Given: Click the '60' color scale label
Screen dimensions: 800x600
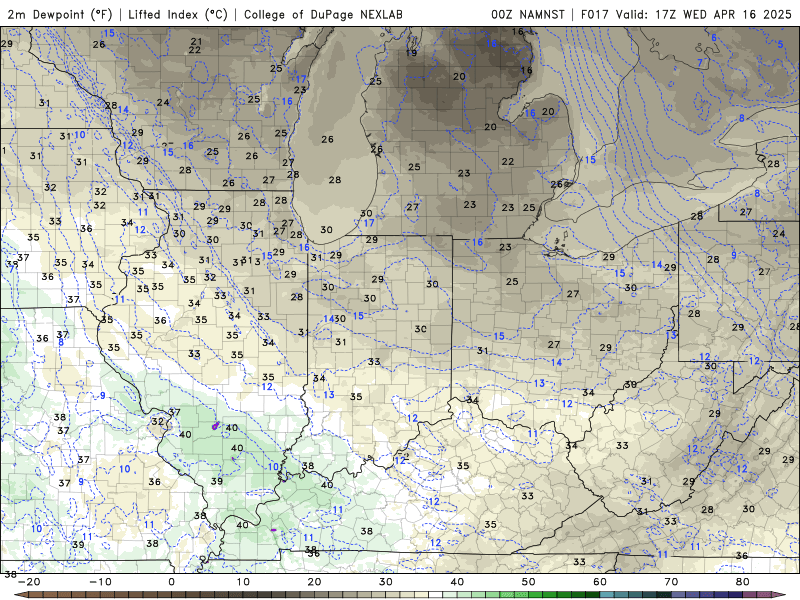Looking at the screenshot, I should [600, 582].
